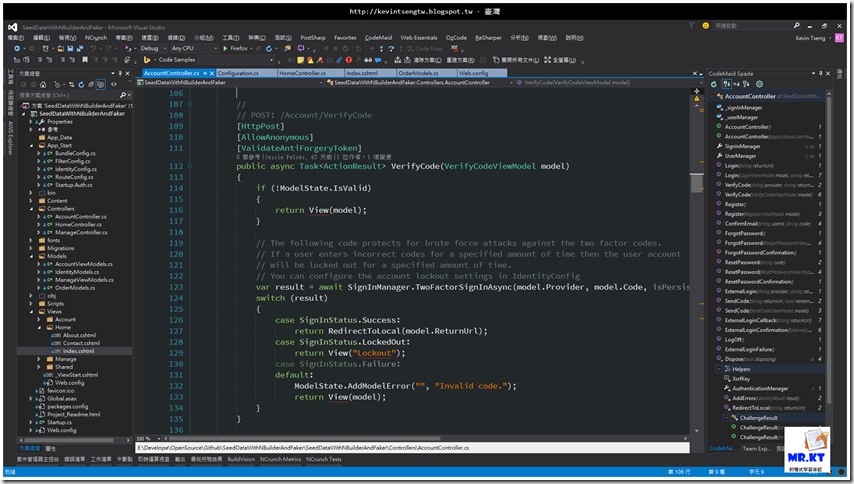854x484 pixels.
Task: Toggle CodeMaid Spade file-order sort icon
Action: click(x=727, y=84)
